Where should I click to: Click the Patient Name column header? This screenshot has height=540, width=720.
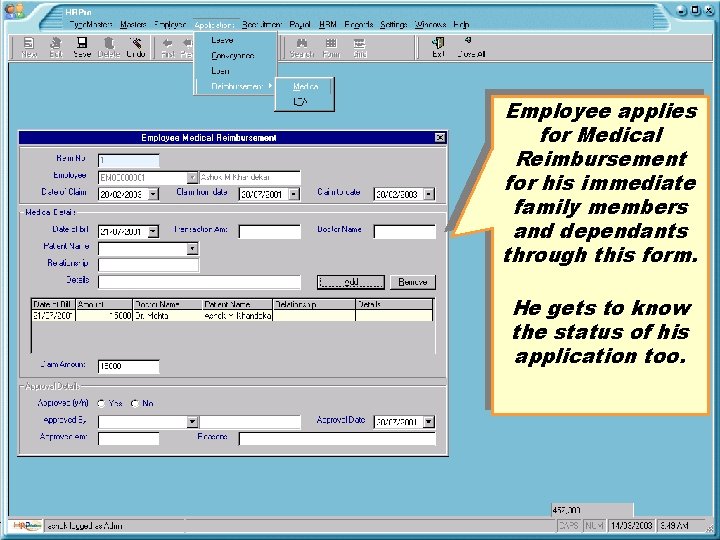pyautogui.click(x=238, y=304)
